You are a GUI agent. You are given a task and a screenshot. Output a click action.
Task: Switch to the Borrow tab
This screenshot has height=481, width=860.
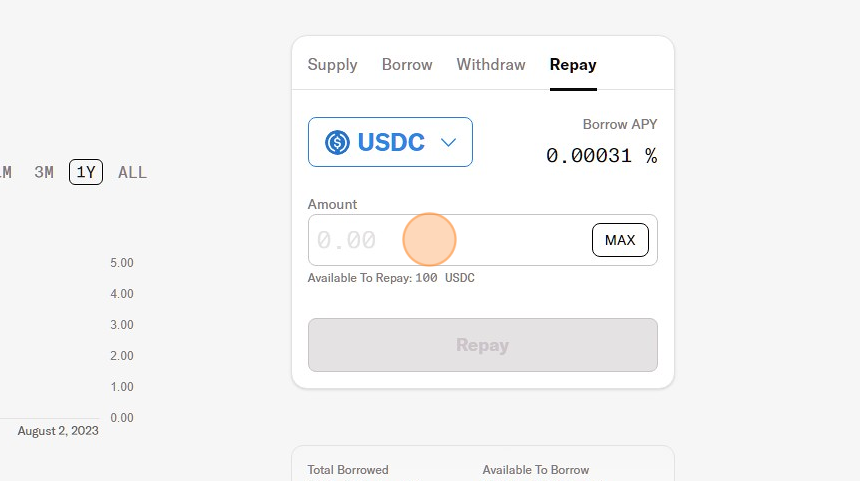(x=407, y=65)
